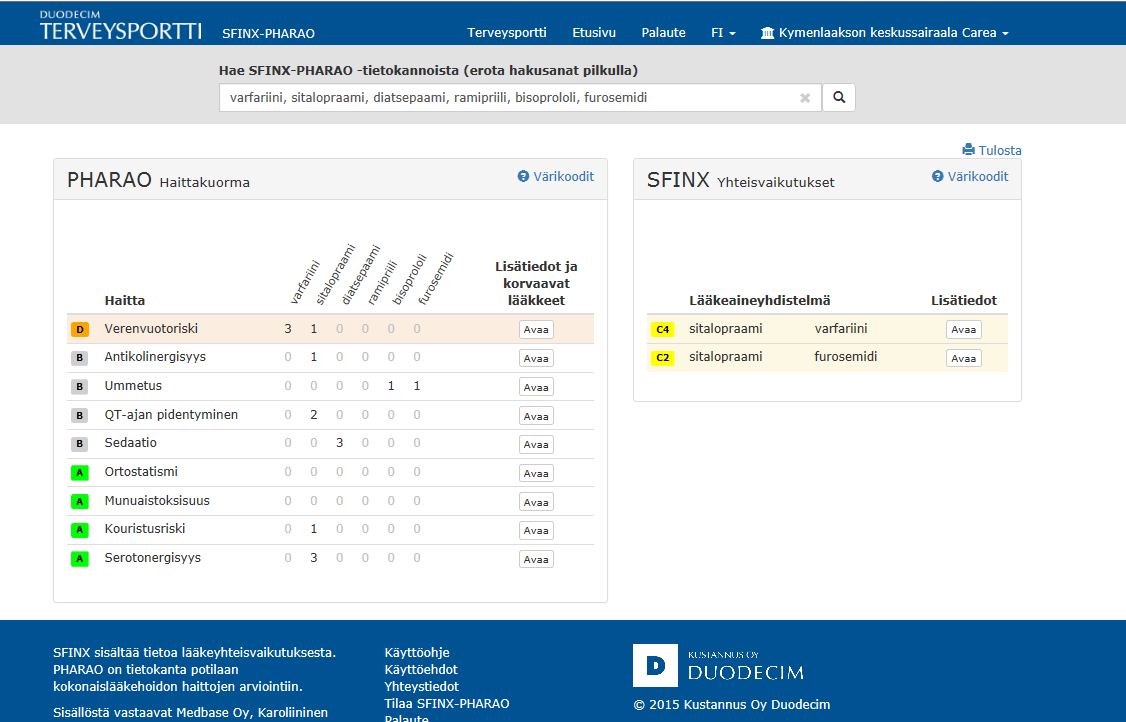Click the Antikolinergisyys row label
1126x722 pixels.
click(x=155, y=357)
